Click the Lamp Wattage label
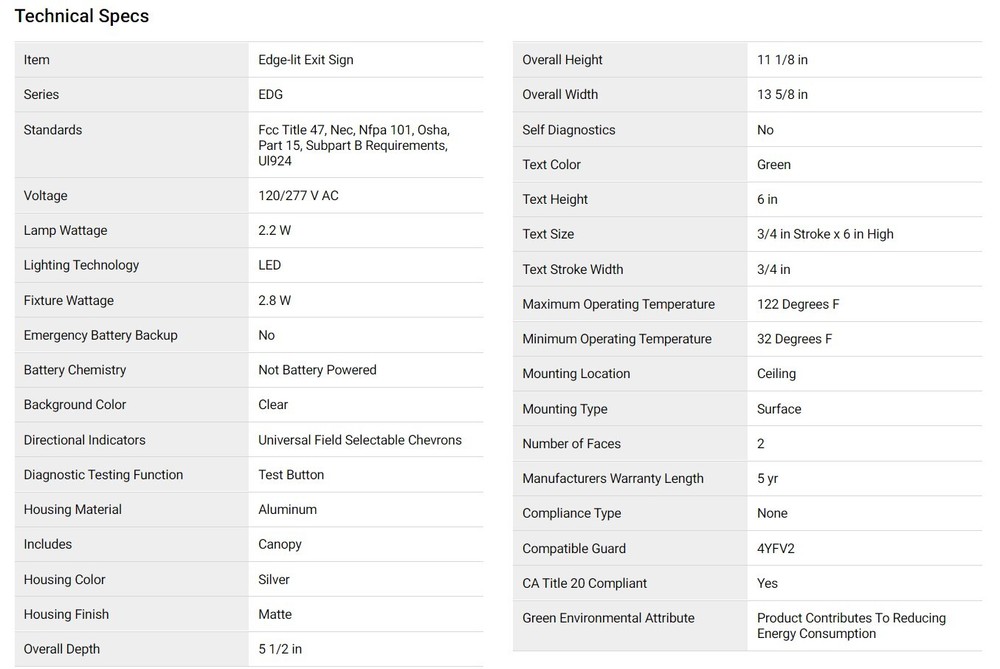The image size is (1000, 669). [65, 231]
